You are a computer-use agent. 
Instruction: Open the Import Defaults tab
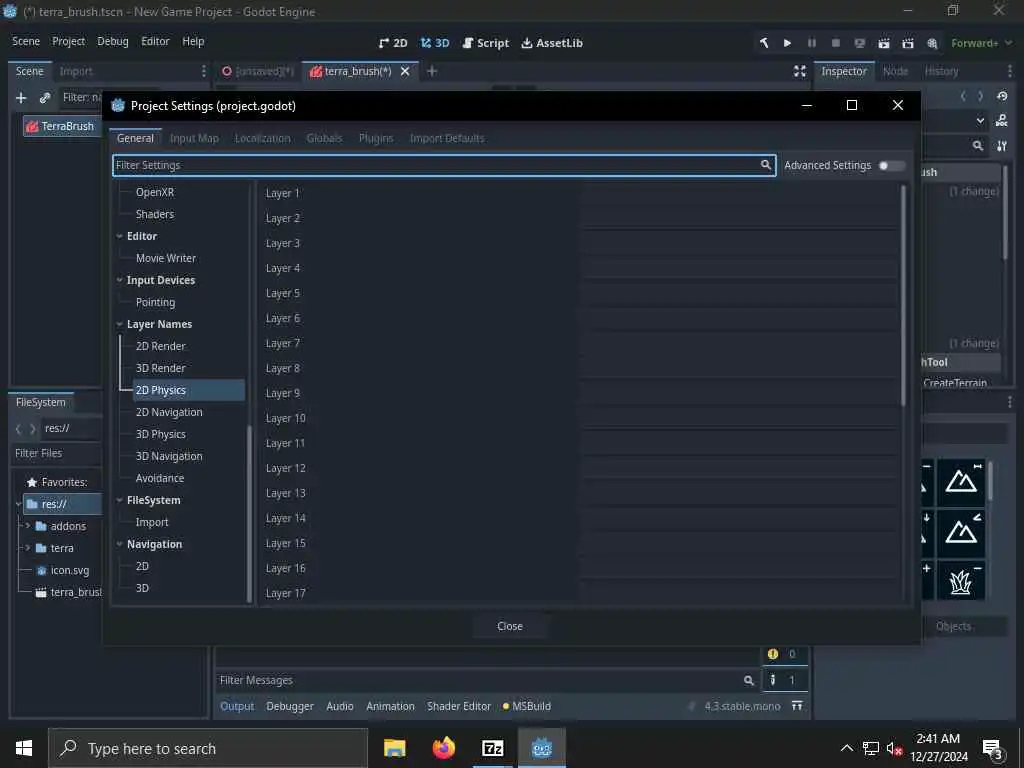(447, 138)
